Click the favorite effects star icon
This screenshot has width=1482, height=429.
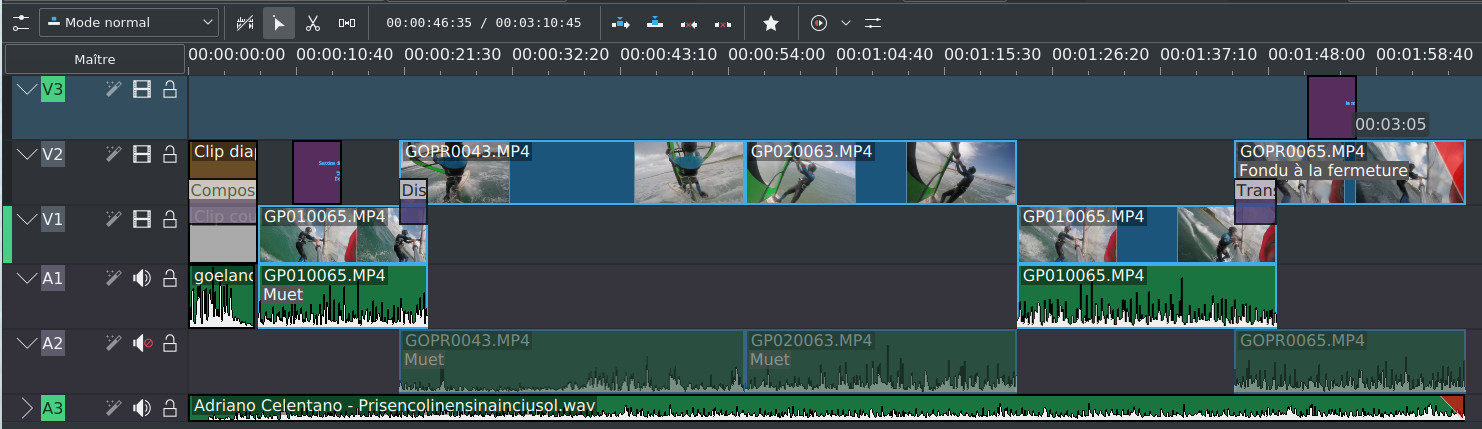[x=770, y=23]
